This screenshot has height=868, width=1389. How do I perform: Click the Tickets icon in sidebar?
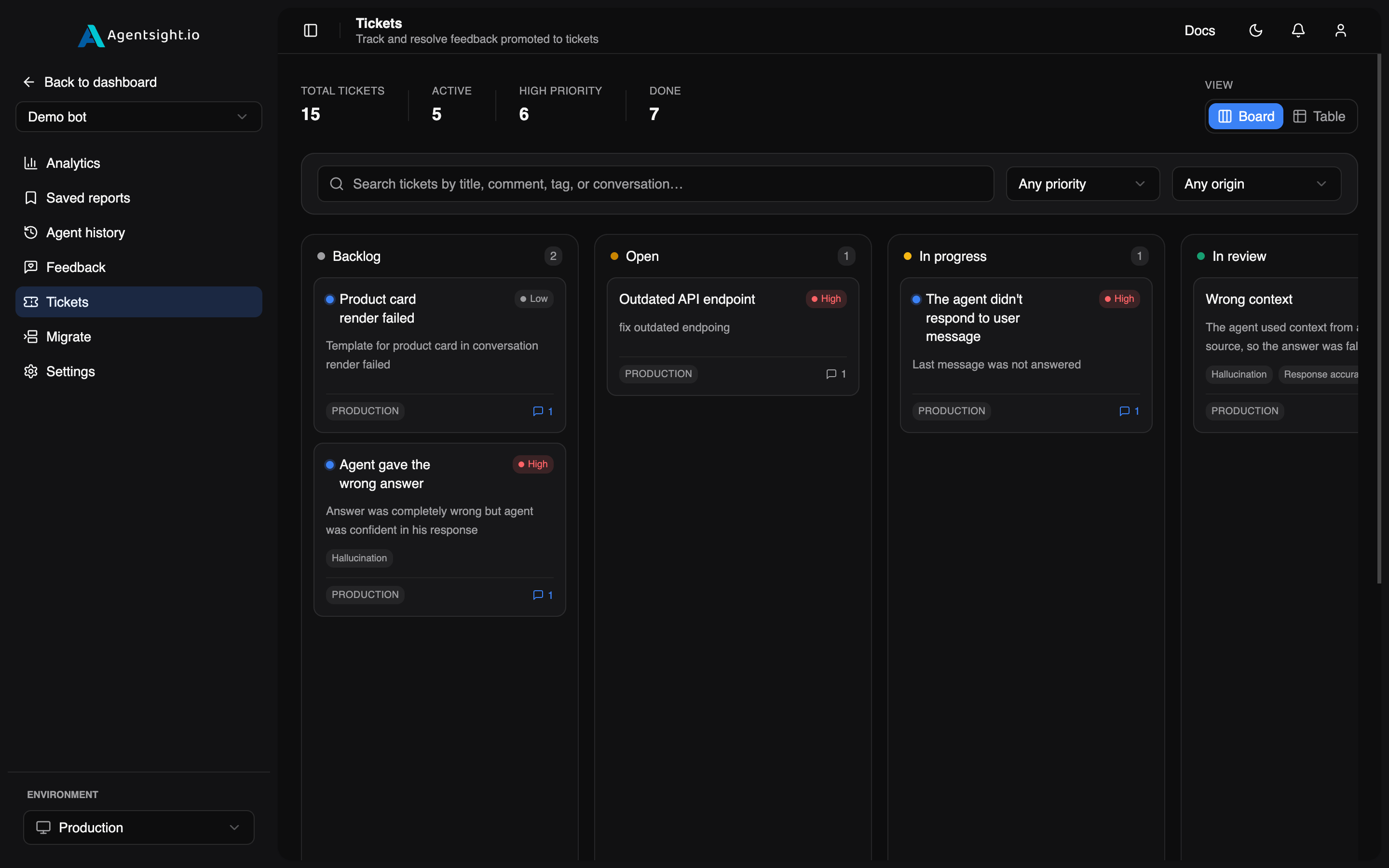pos(30,302)
